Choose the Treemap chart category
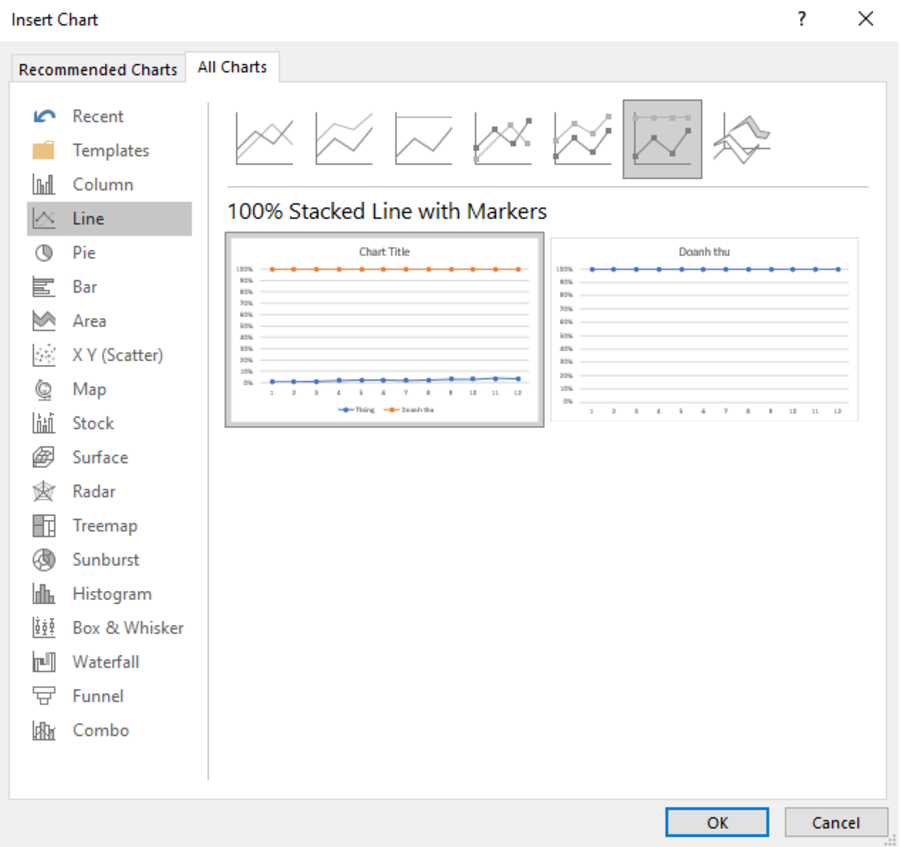This screenshot has width=900, height=847. coord(110,526)
